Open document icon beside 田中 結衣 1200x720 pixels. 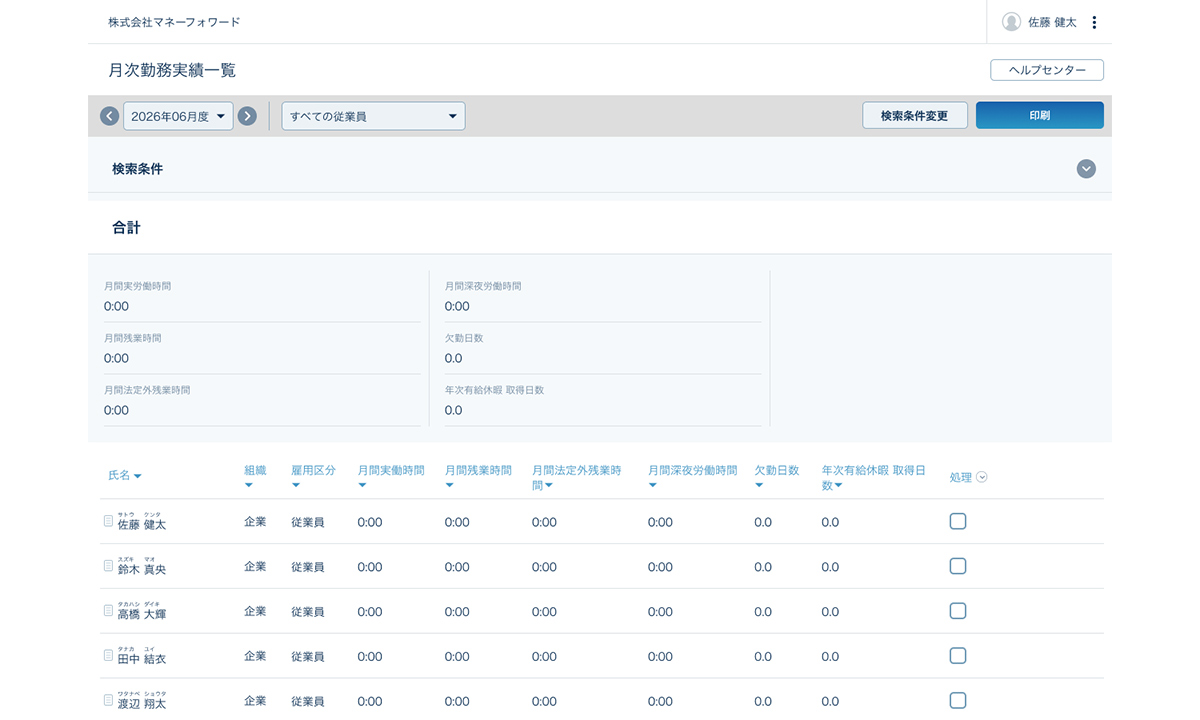tap(109, 656)
